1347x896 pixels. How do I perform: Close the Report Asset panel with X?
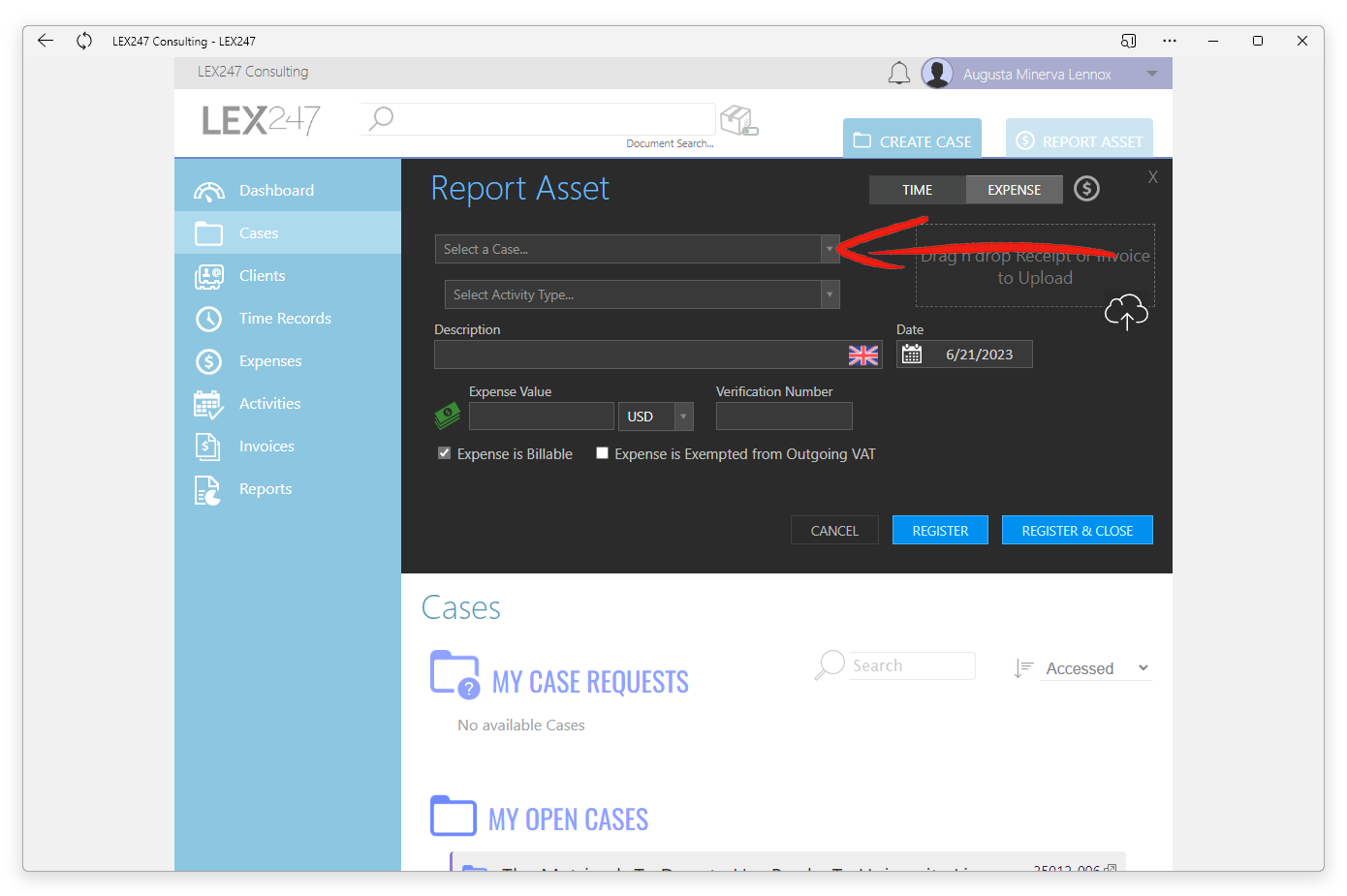[1153, 177]
